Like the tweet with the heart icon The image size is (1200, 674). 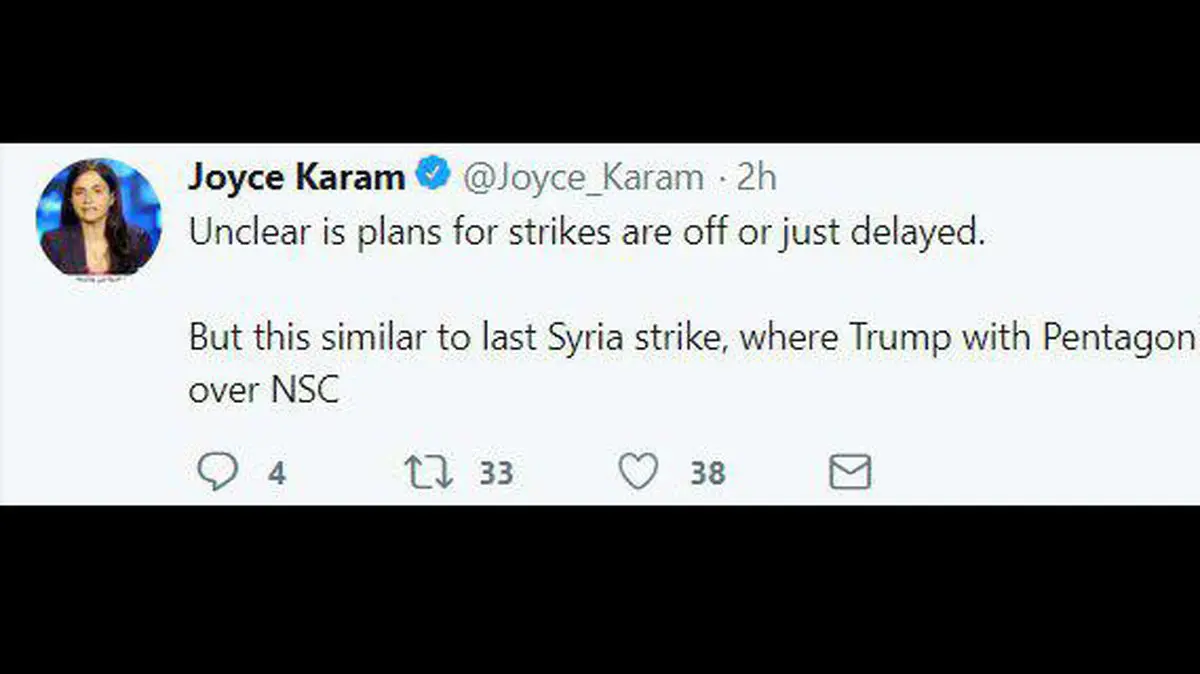pos(638,472)
